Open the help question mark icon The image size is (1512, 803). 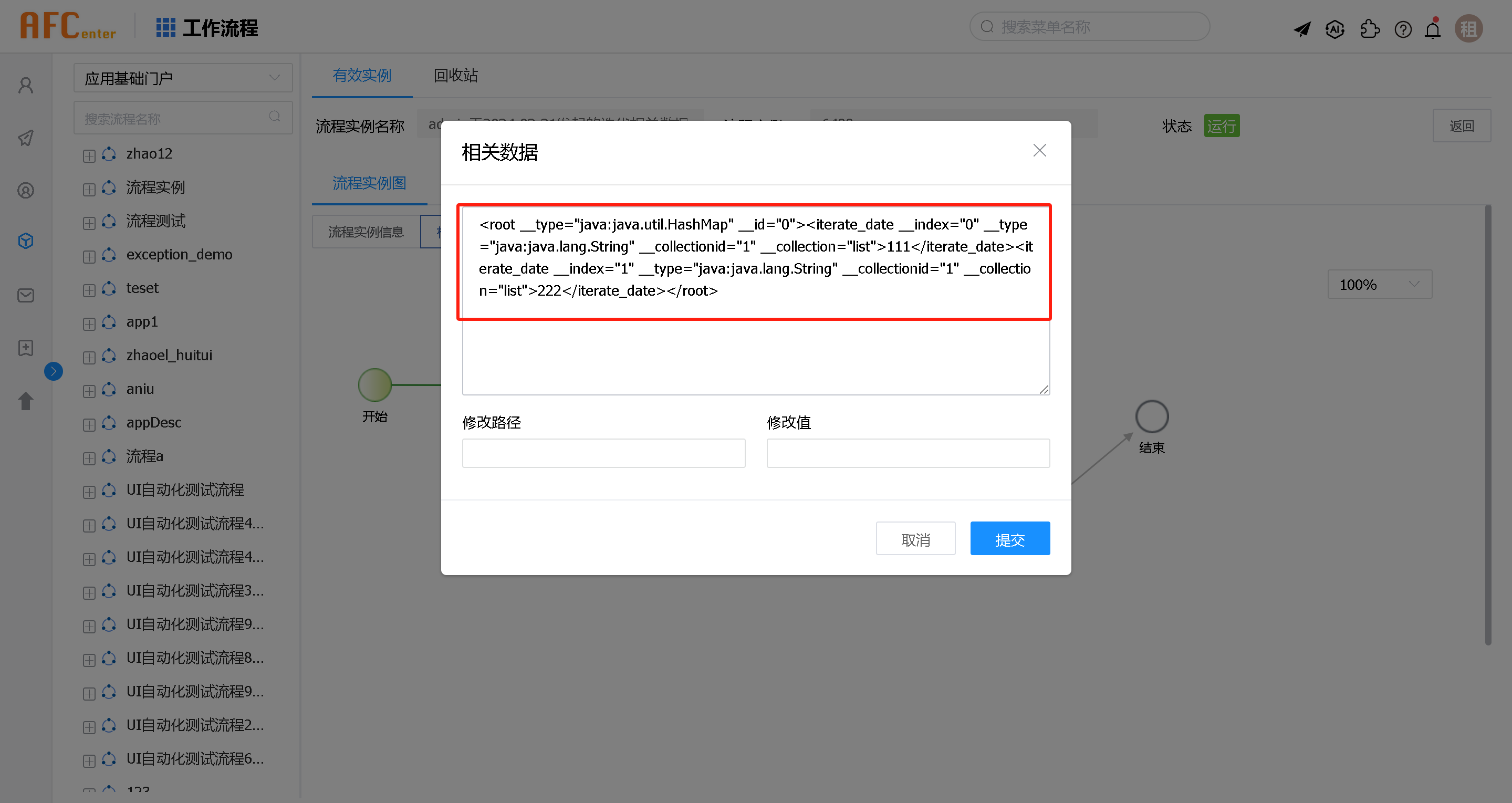pyautogui.click(x=1403, y=29)
